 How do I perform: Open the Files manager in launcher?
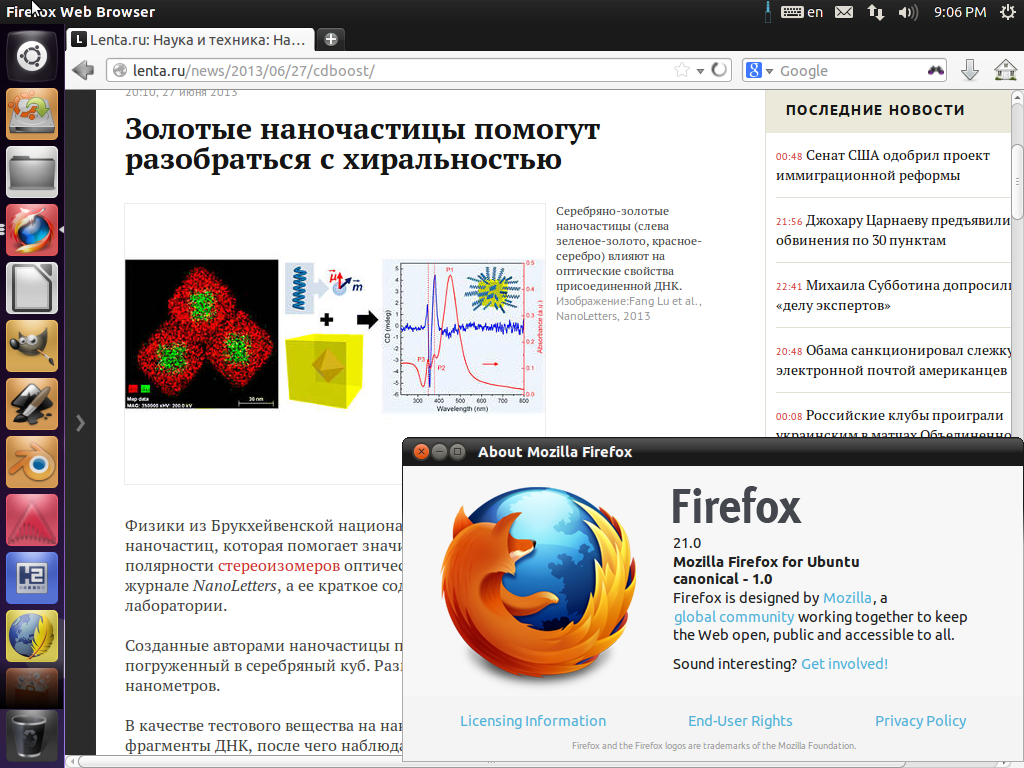tap(32, 172)
